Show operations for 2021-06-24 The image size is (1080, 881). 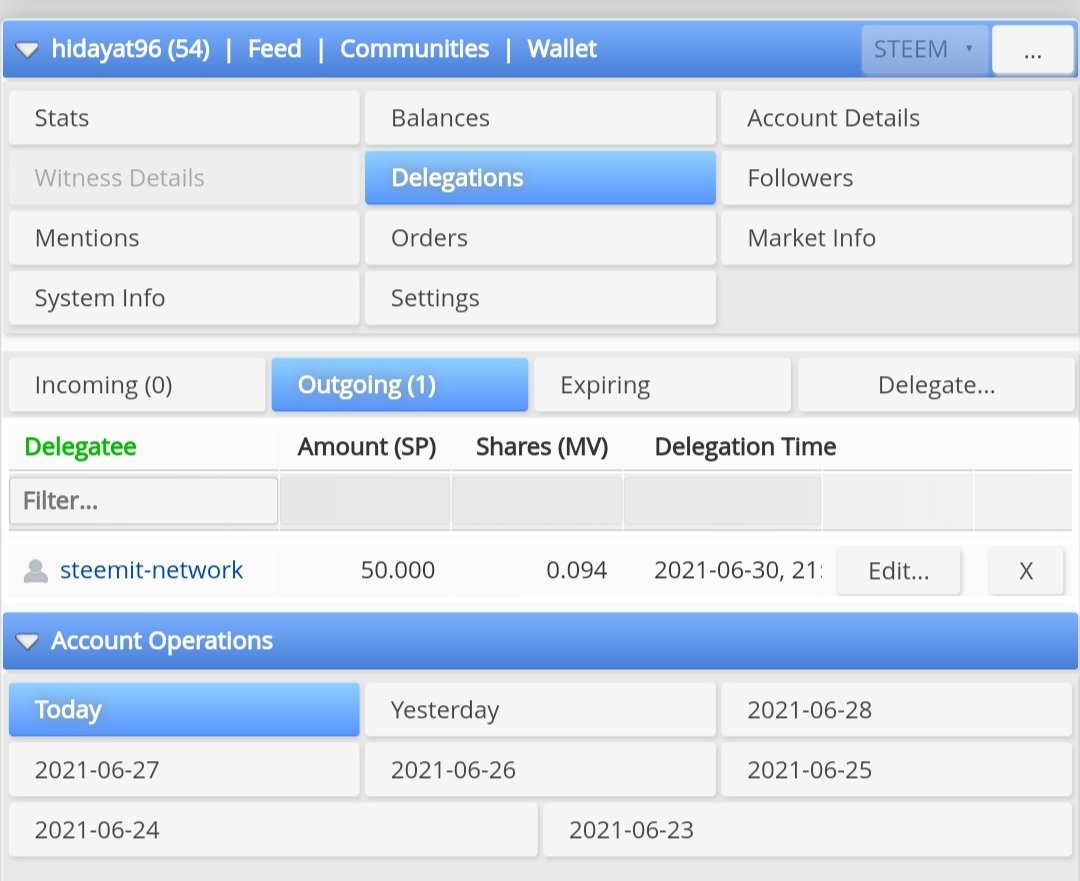pyautogui.click(x=273, y=829)
